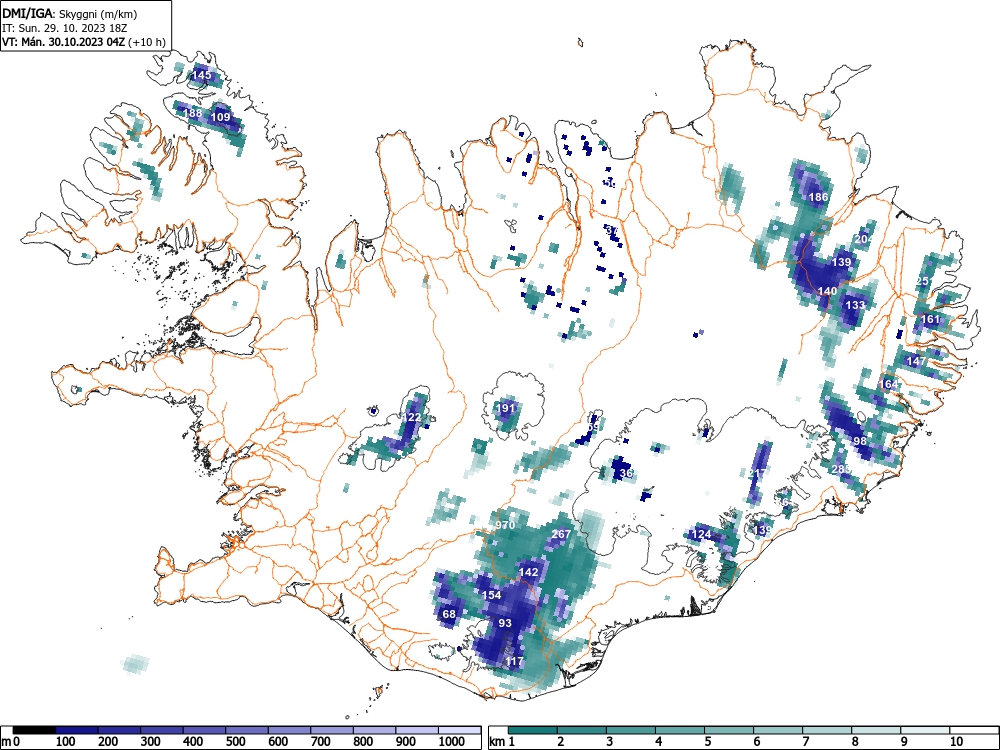1000x750 pixels.
Task: Select the 109 visibility value label
Action: coord(221,117)
